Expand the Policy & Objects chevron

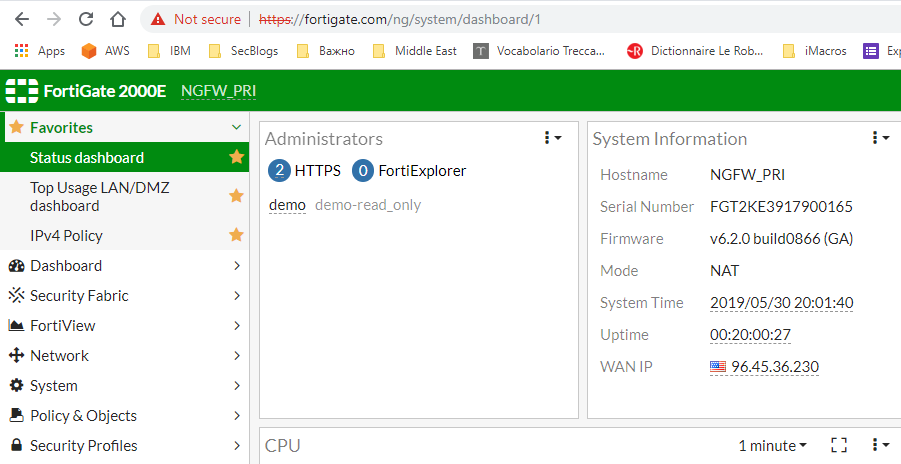(237, 415)
